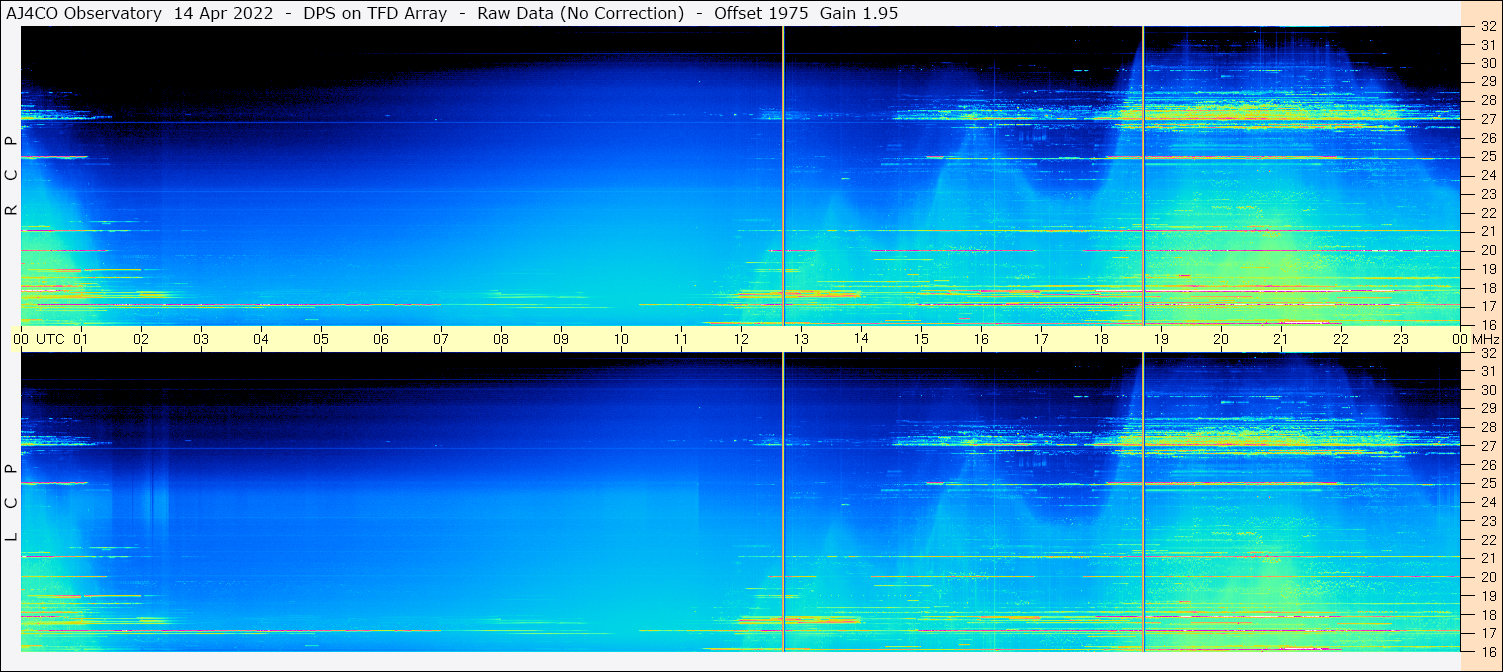1503x672 pixels.
Task: Select the 10 hour tick label
Action: pos(621,339)
